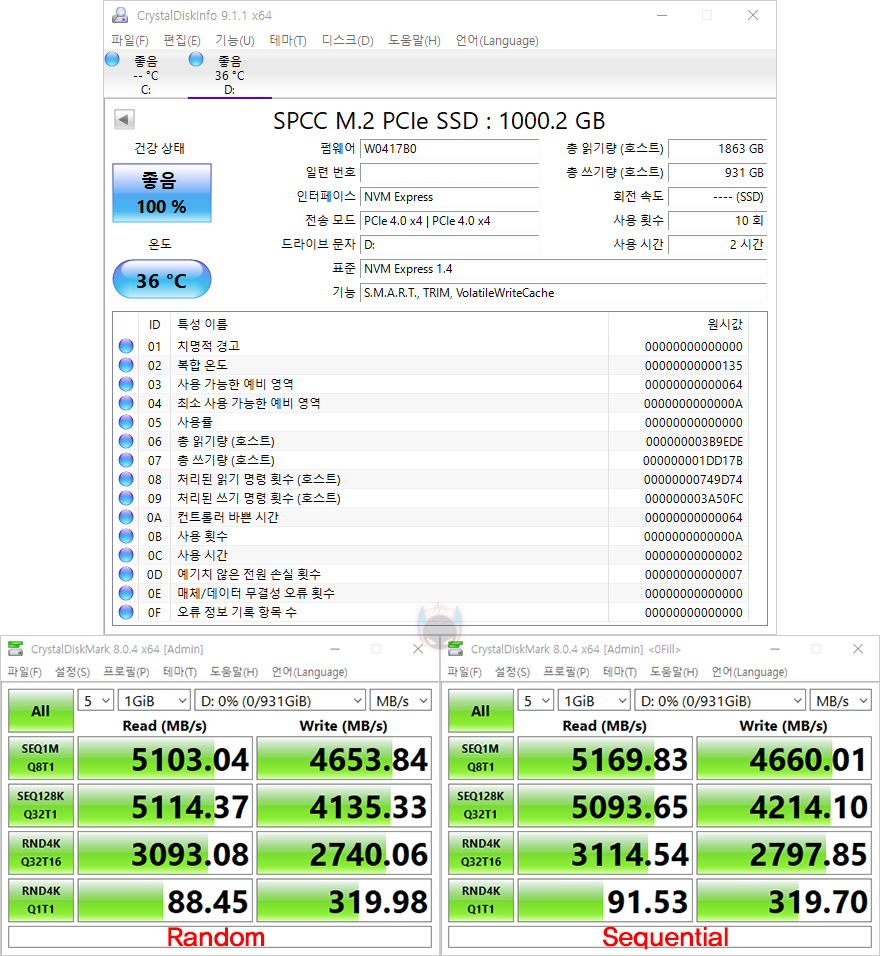This screenshot has height=956, width=880.
Task: Start RND4K Q1T1 test in left CrystalDiskMark
Action: point(41,900)
